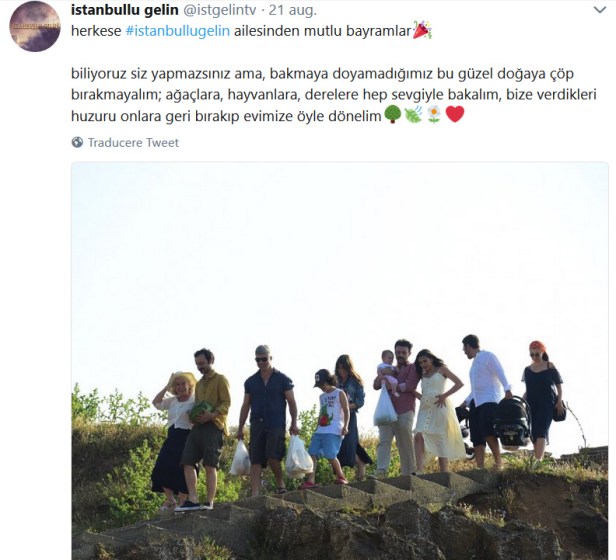Open the attached group photo
Viewport: 616px width, 560px height.
(340, 361)
